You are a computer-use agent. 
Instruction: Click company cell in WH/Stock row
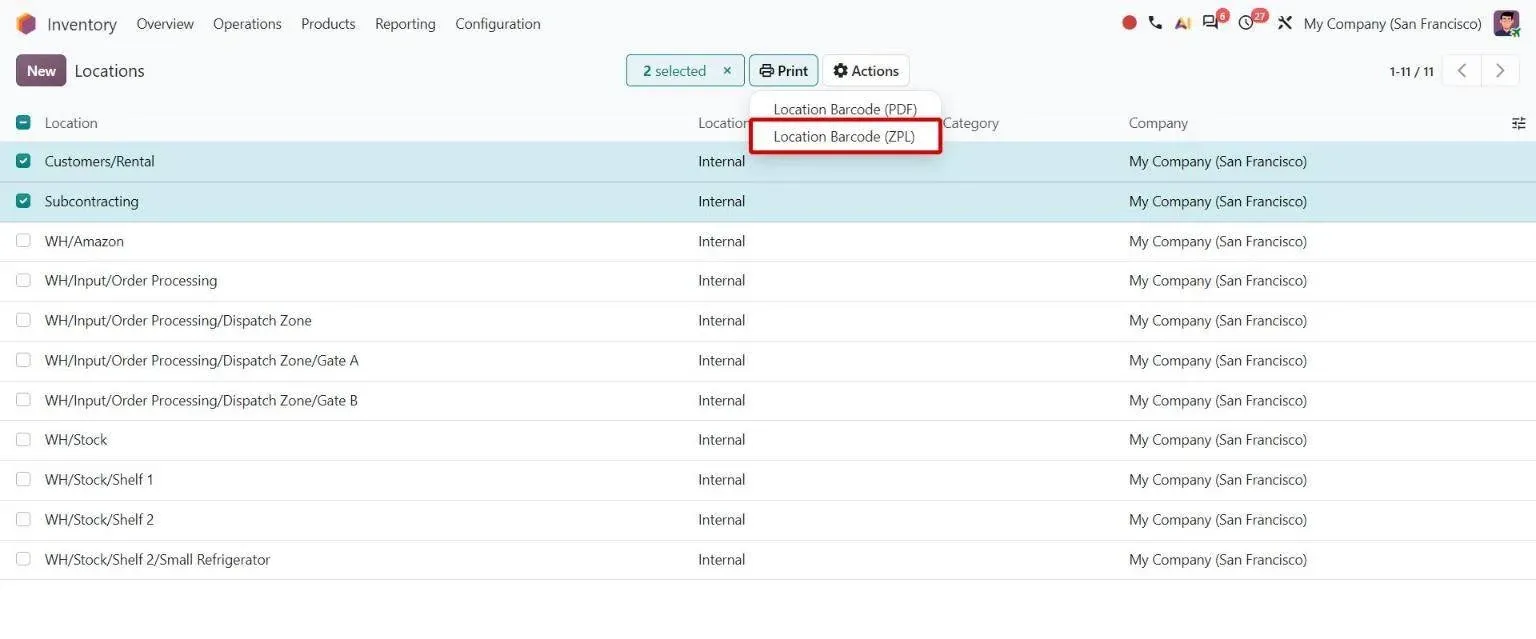click(x=1218, y=440)
